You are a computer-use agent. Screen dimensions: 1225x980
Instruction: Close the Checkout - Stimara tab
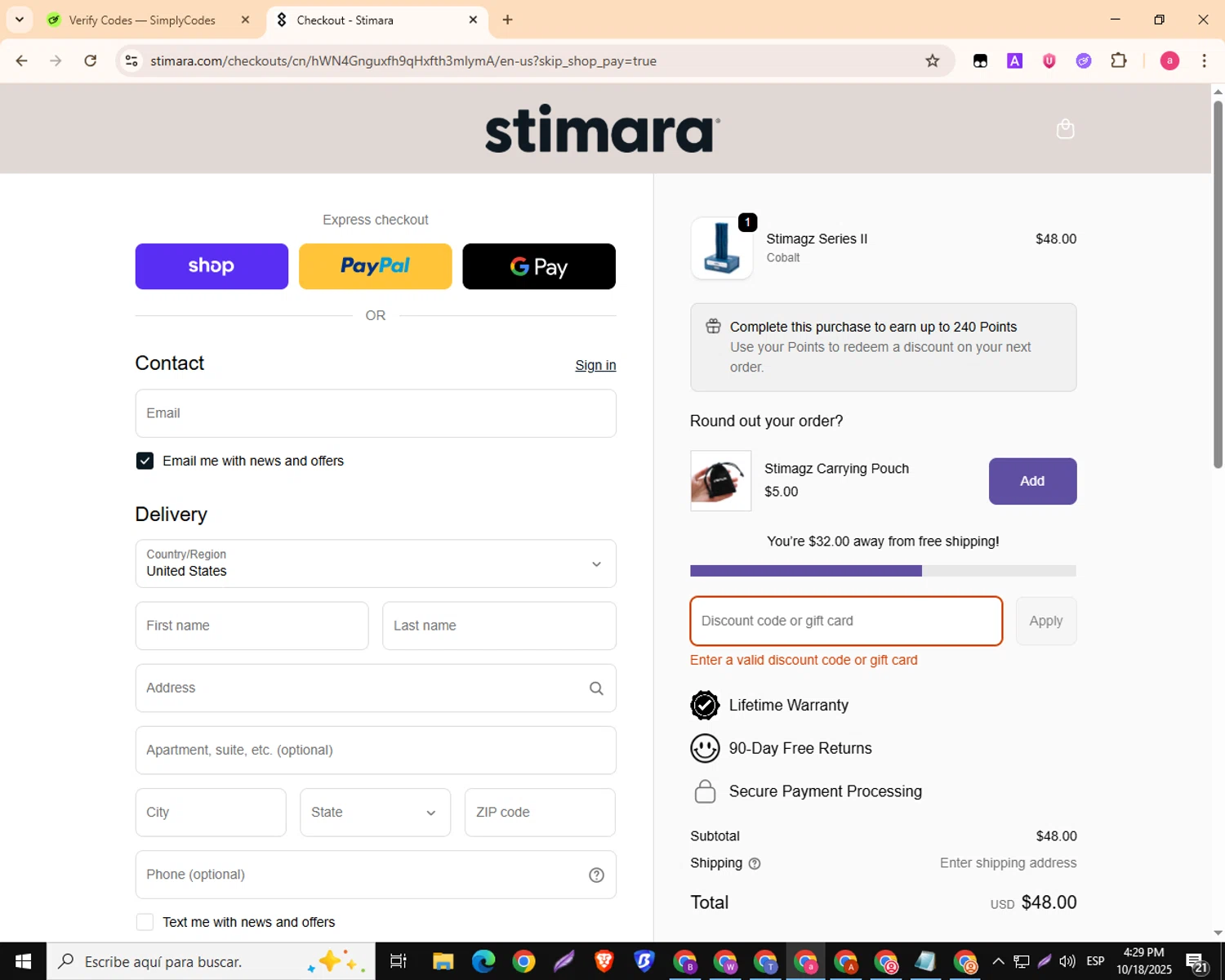pos(473,20)
